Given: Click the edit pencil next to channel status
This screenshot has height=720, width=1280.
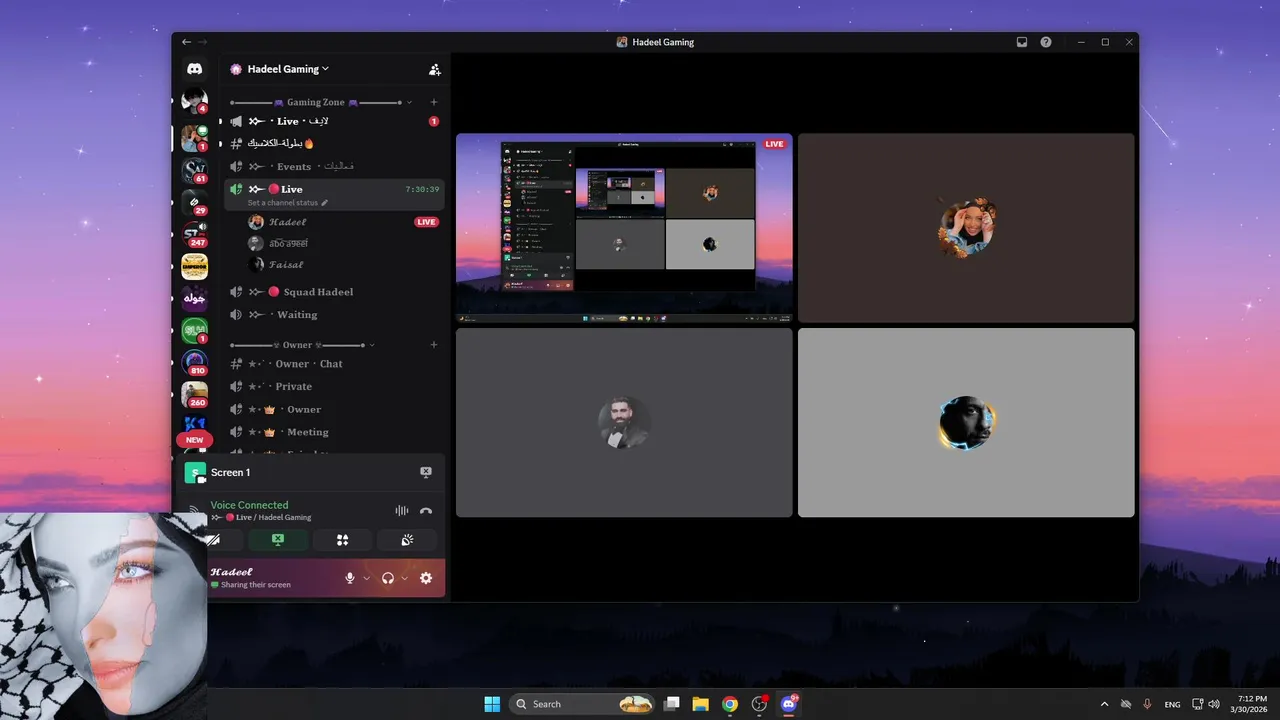Looking at the screenshot, I should click(324, 203).
